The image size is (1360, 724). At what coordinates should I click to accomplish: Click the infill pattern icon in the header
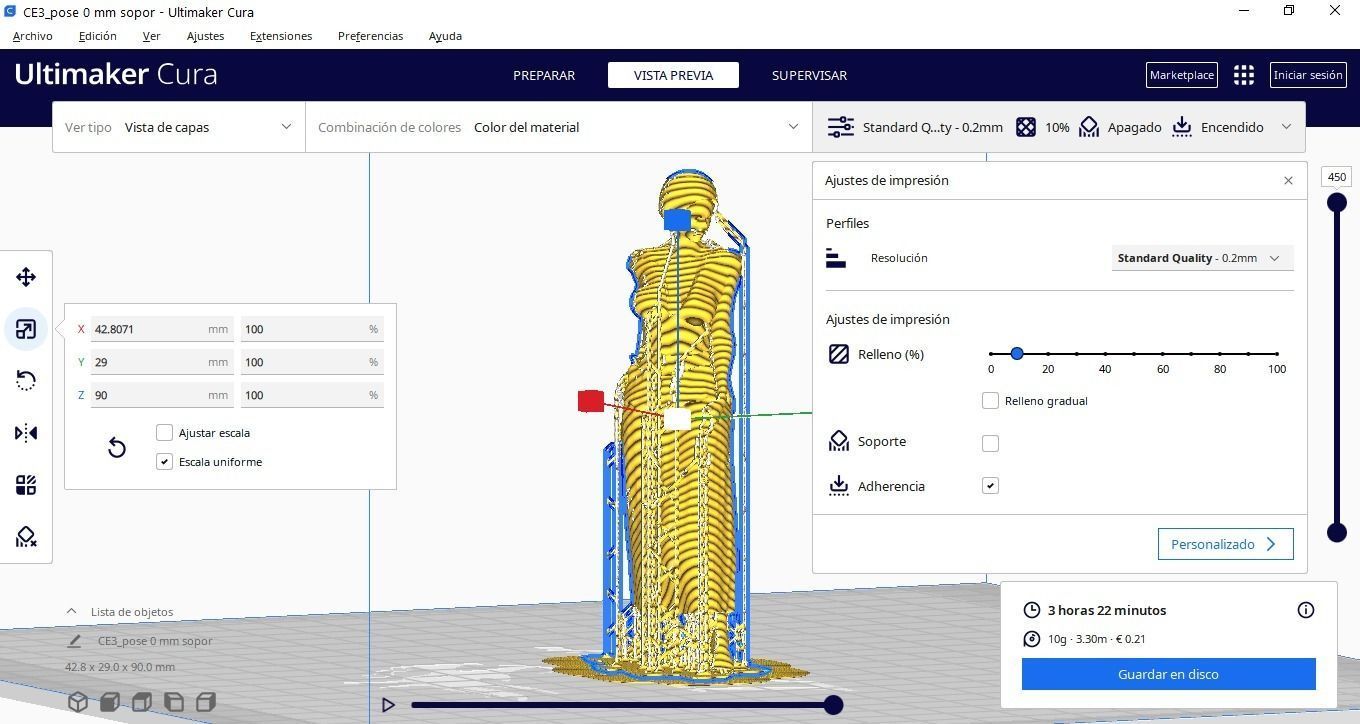(1026, 127)
